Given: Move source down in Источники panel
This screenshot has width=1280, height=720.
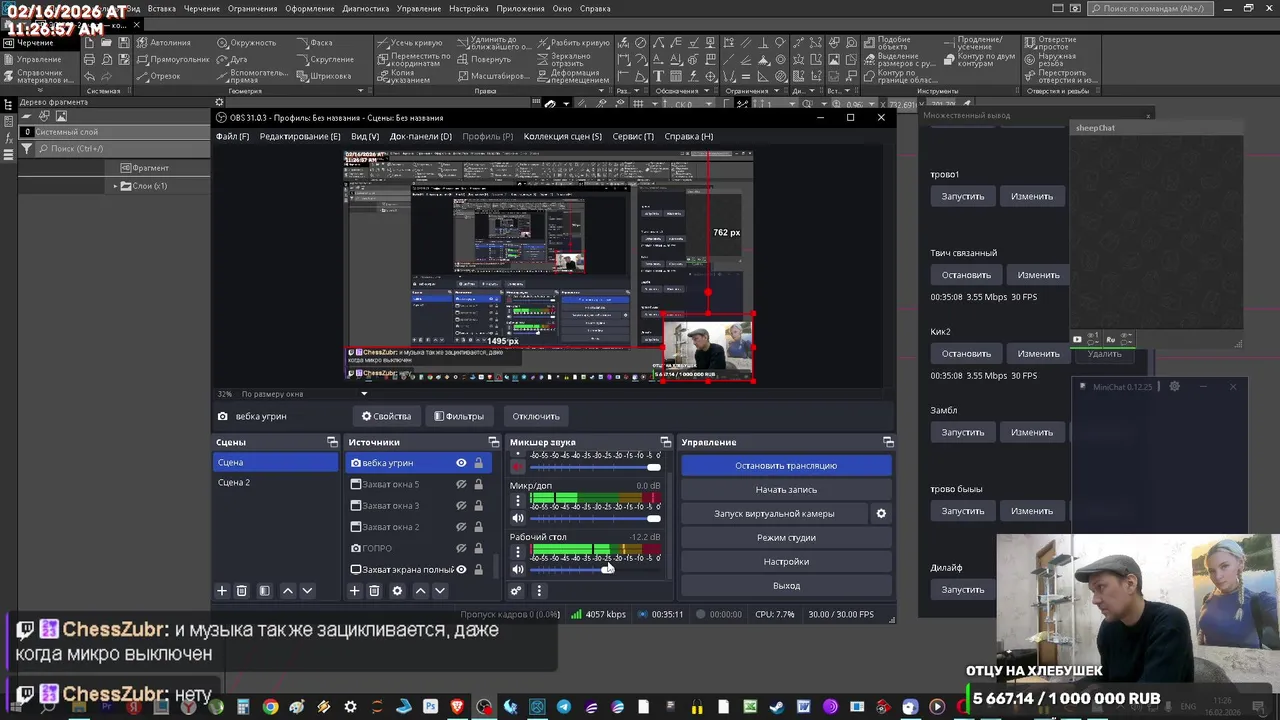Looking at the screenshot, I should point(439,591).
